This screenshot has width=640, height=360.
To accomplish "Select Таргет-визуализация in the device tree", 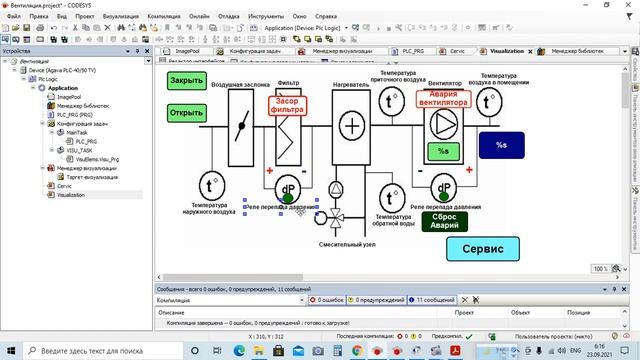I will (92, 177).
